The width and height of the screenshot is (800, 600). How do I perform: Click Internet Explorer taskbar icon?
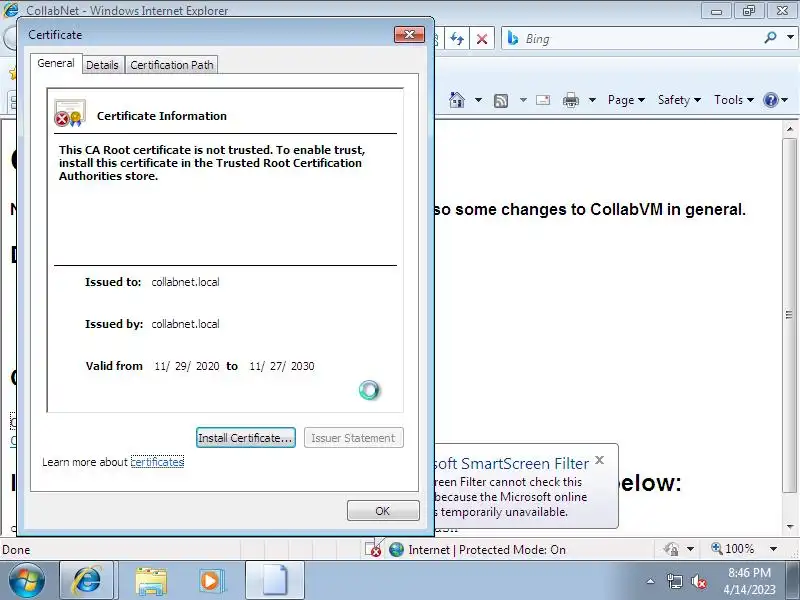[x=88, y=580]
